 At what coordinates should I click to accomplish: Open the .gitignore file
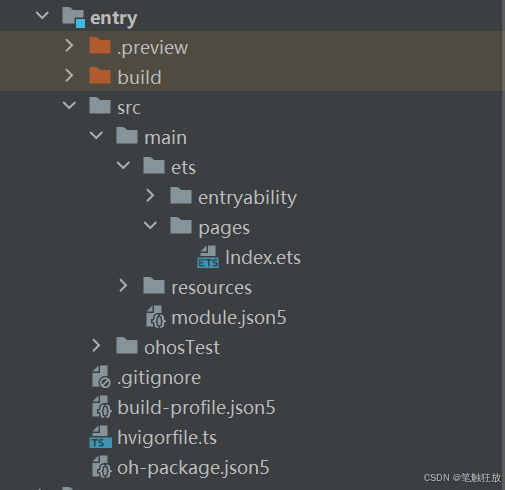159,379
